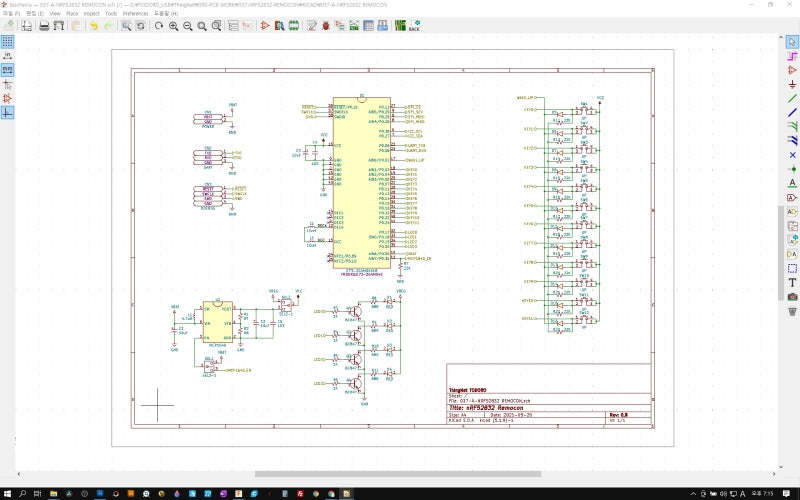Click Annotate schematic symbols icon
This screenshot has height=500, width=800.
click(x=311, y=26)
